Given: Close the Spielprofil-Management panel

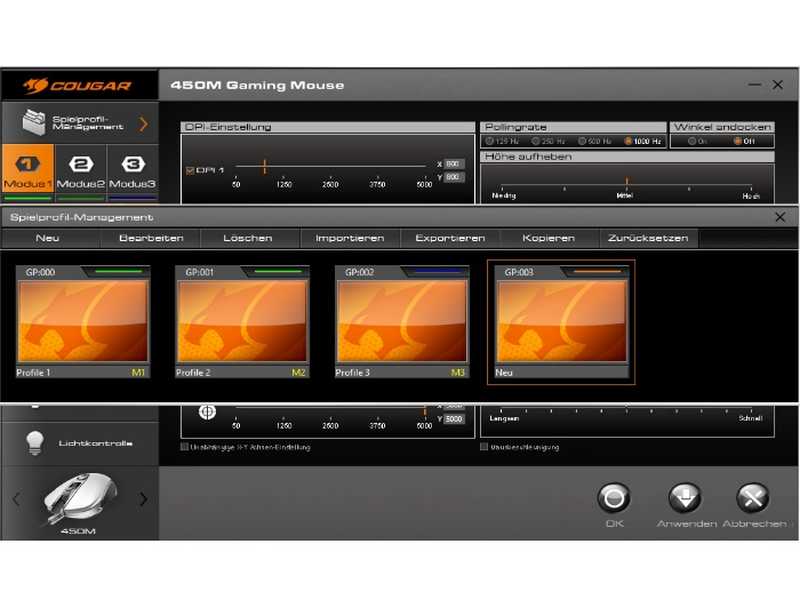Looking at the screenshot, I should click(780, 217).
